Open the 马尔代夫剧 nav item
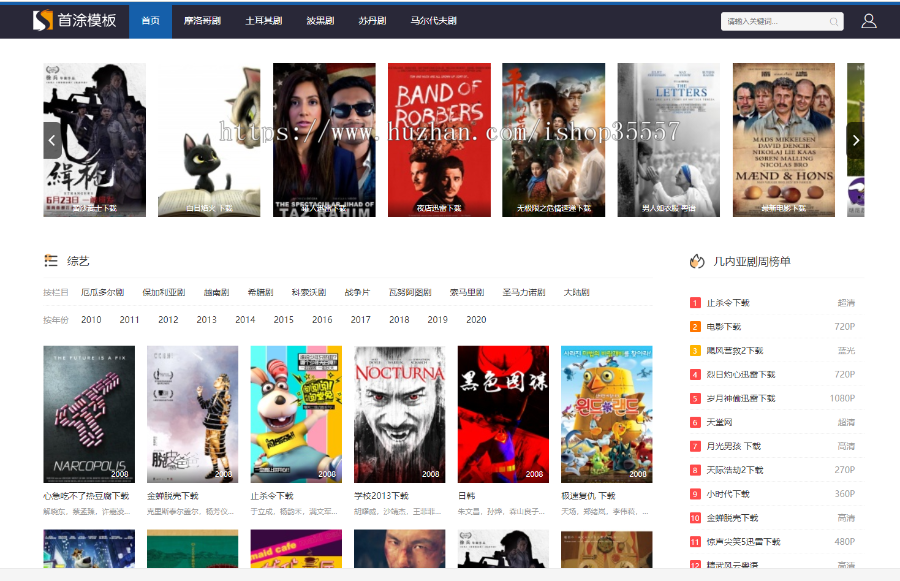Screen dimensions: 900x581 pyautogui.click(x=433, y=21)
